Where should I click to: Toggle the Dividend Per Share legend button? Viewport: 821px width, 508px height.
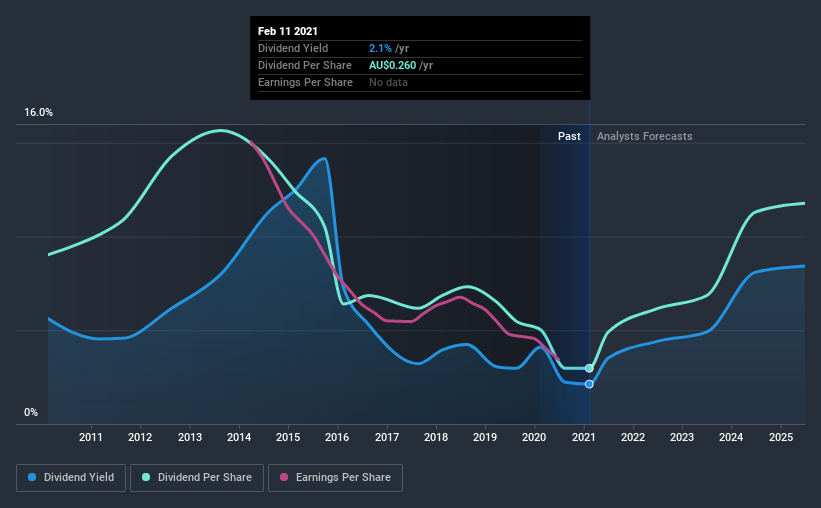pos(197,478)
